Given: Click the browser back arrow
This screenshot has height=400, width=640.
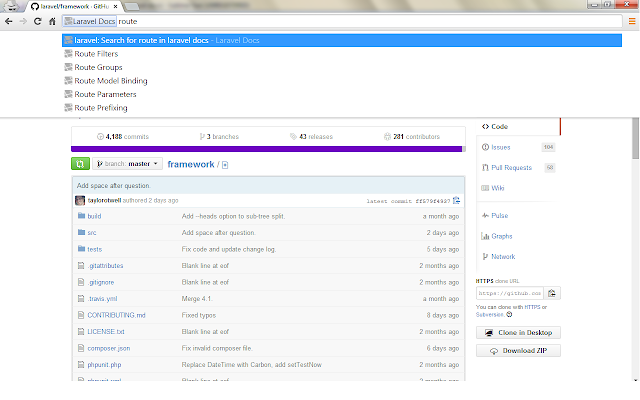Looking at the screenshot, I should click(x=9, y=21).
